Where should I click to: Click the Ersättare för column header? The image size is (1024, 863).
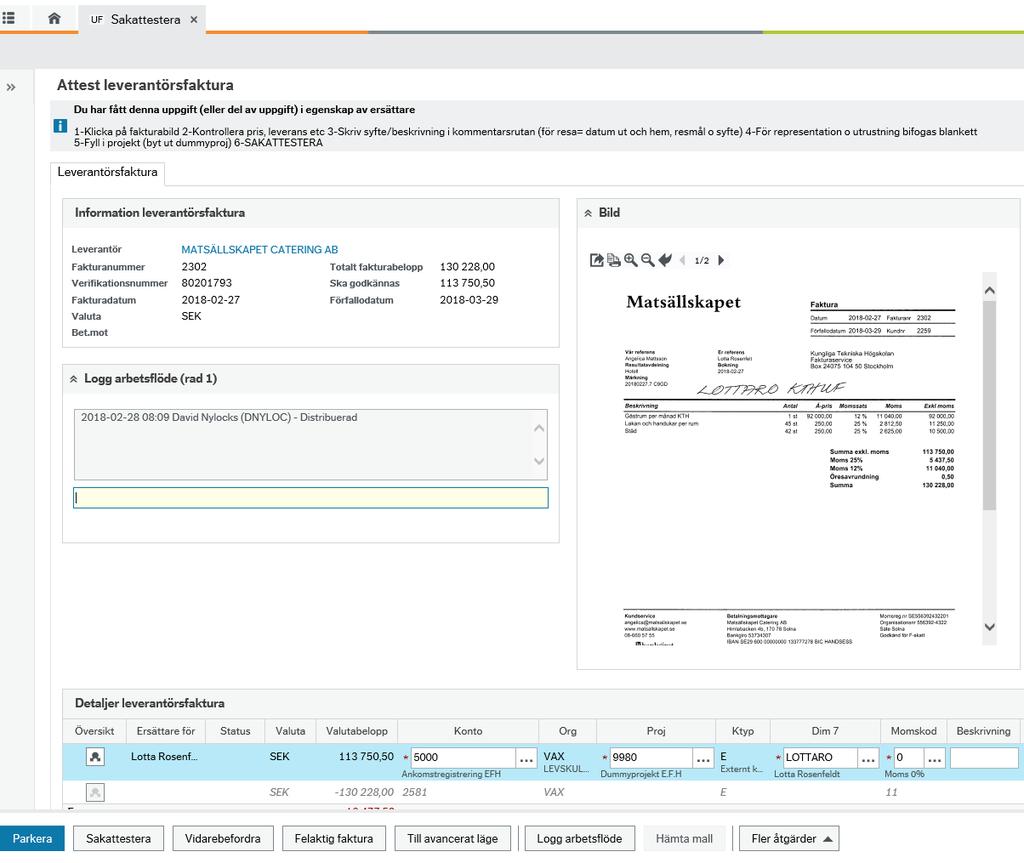coord(165,731)
